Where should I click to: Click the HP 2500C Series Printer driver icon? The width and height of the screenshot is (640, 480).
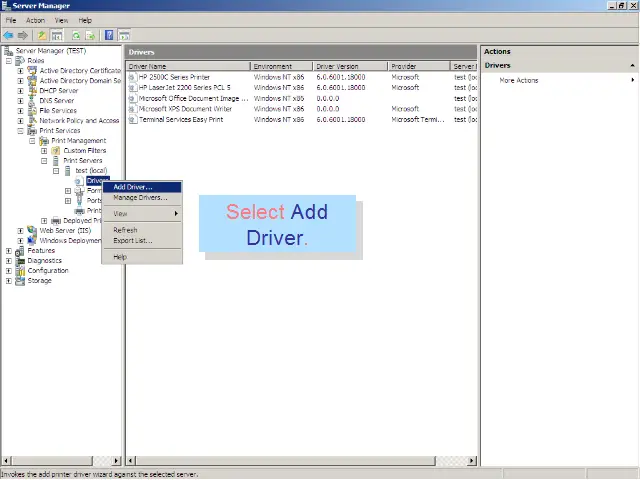pyautogui.click(x=133, y=77)
